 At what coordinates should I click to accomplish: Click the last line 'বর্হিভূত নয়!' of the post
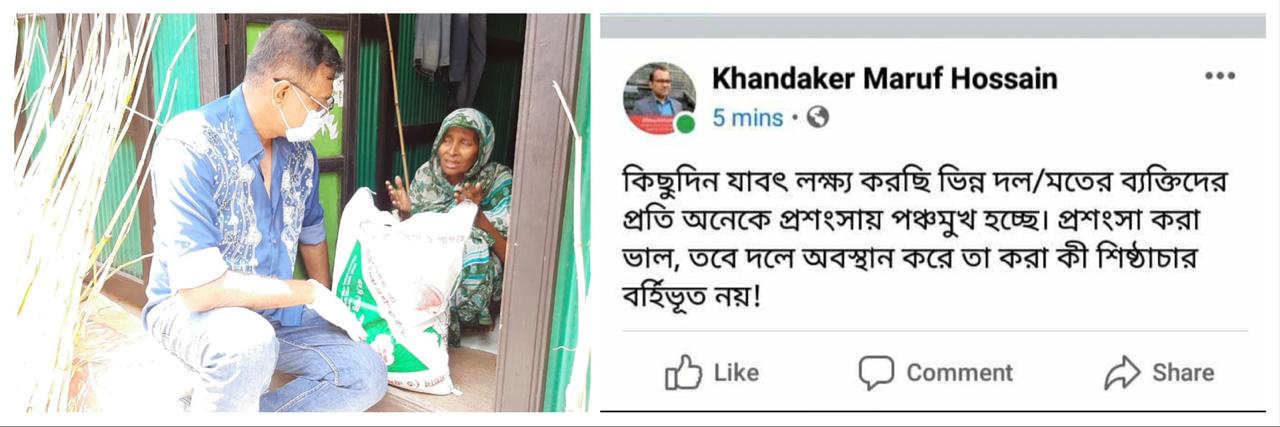(x=692, y=298)
